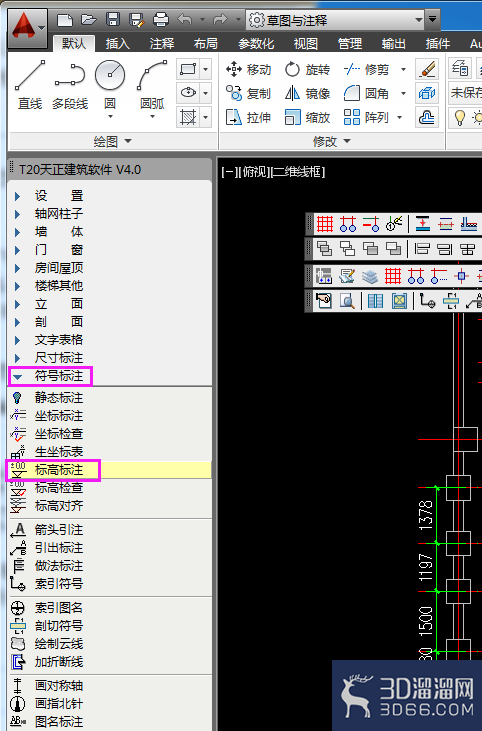
Task: Click the light bulb layer icon
Action: pos(460,117)
